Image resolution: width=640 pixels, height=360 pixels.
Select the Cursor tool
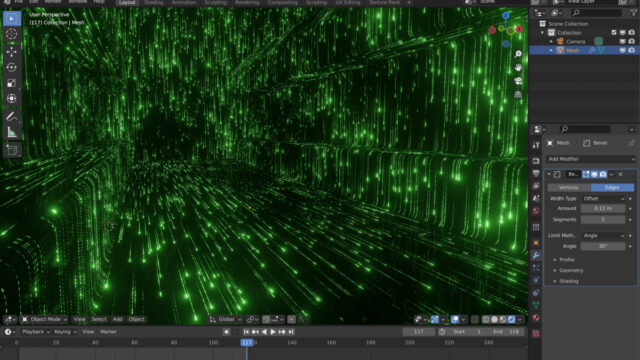[12, 34]
